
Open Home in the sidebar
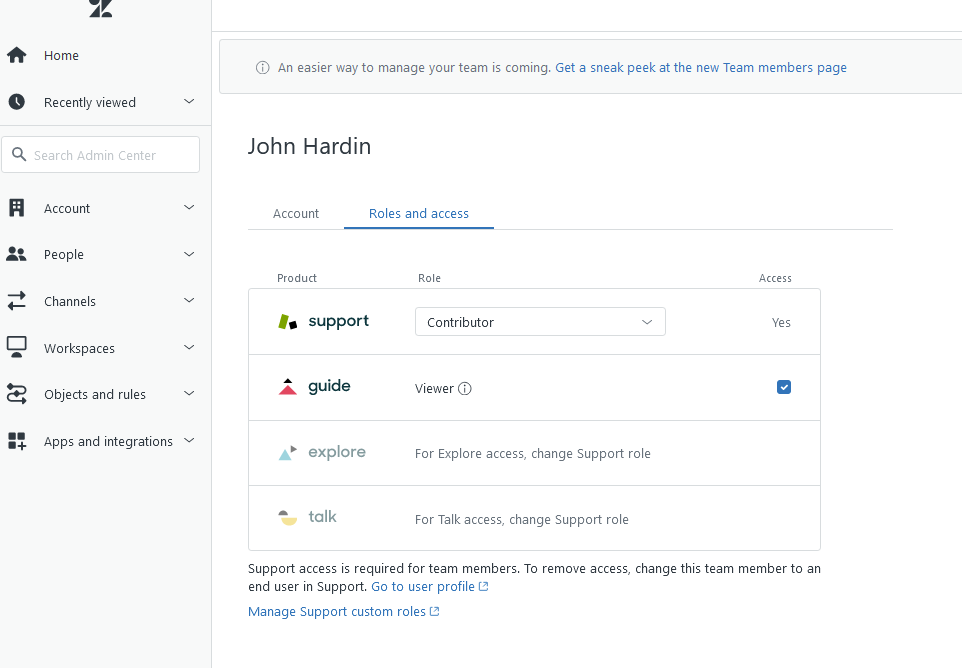point(61,55)
